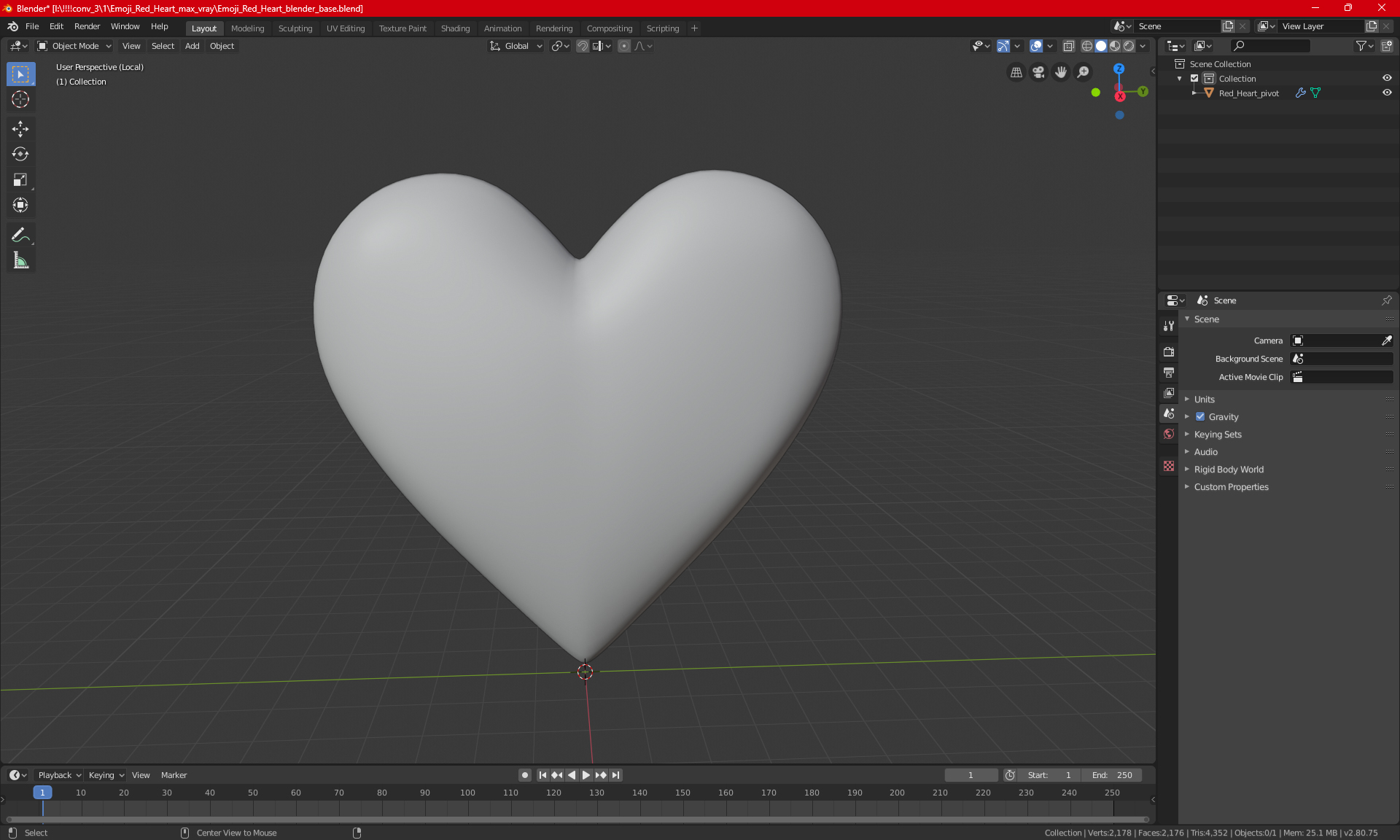Select Red_Heart_pivot in the outliner
Screen dimensions: 1400x840
pos(1248,93)
